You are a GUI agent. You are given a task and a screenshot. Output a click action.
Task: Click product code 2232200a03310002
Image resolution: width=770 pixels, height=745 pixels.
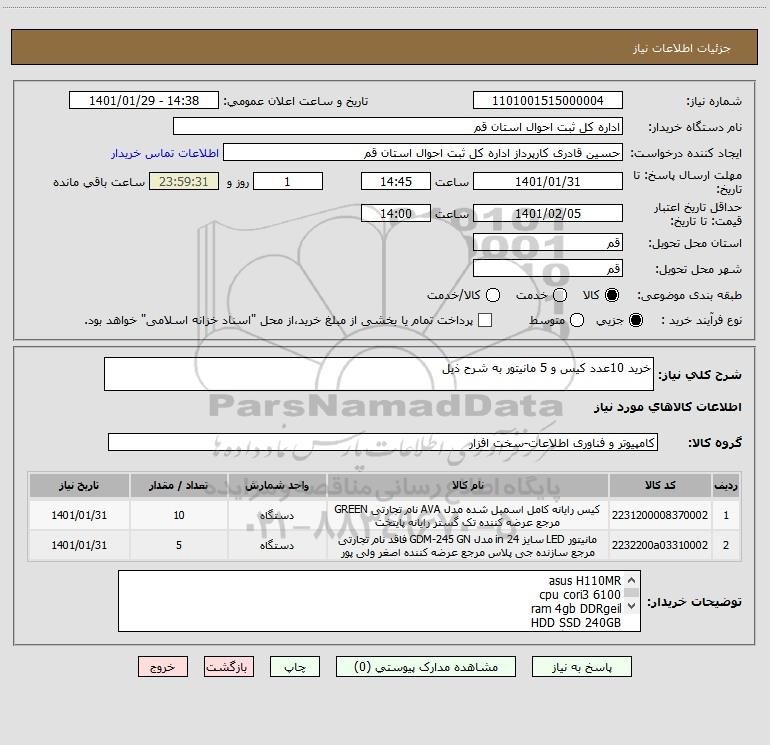[x=660, y=545]
